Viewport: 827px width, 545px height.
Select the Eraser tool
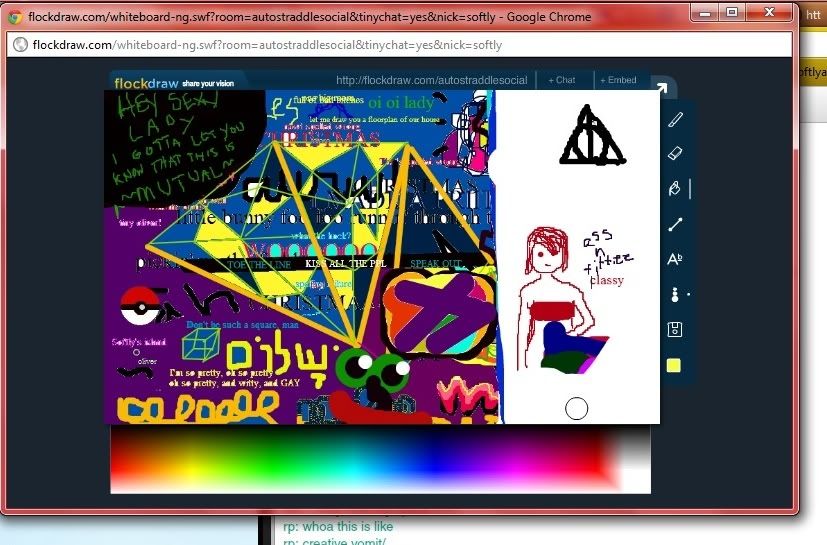coord(675,154)
